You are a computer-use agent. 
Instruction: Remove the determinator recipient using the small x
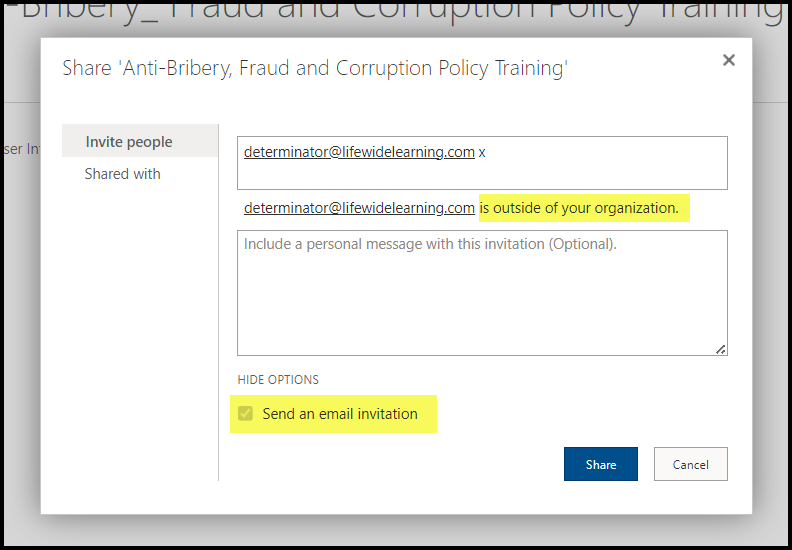point(482,153)
